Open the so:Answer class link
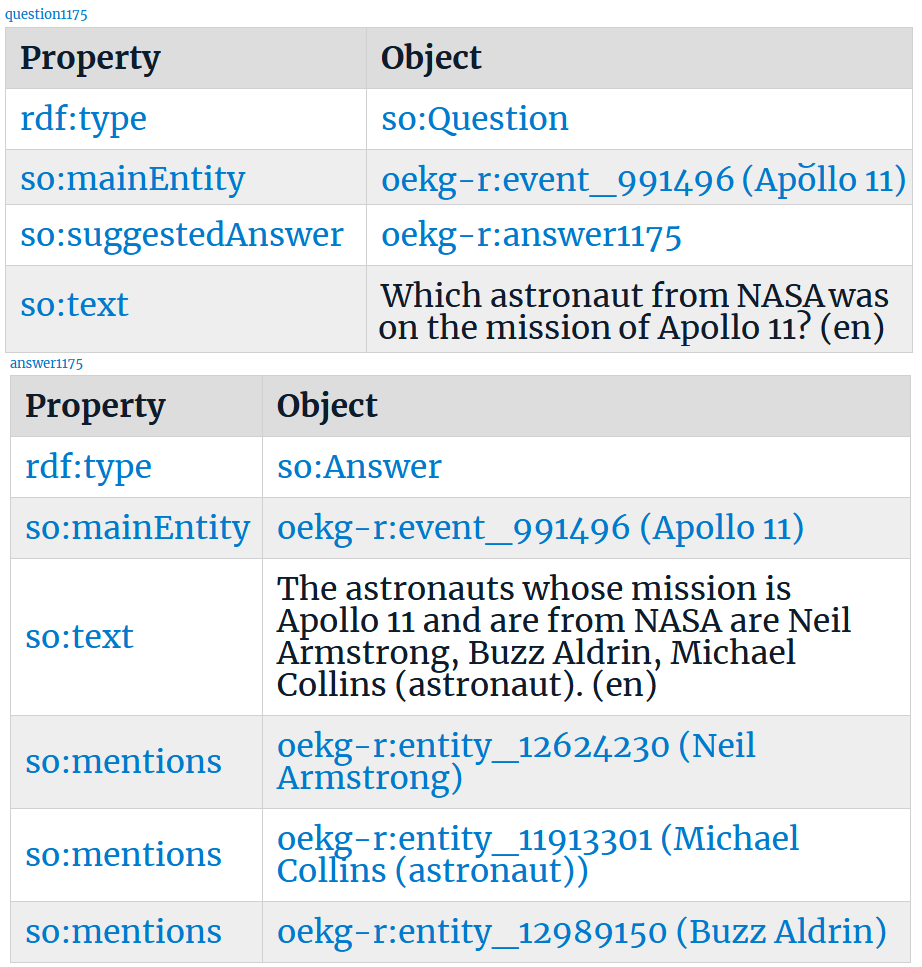The width and height of the screenshot is (922, 967). [x=359, y=467]
